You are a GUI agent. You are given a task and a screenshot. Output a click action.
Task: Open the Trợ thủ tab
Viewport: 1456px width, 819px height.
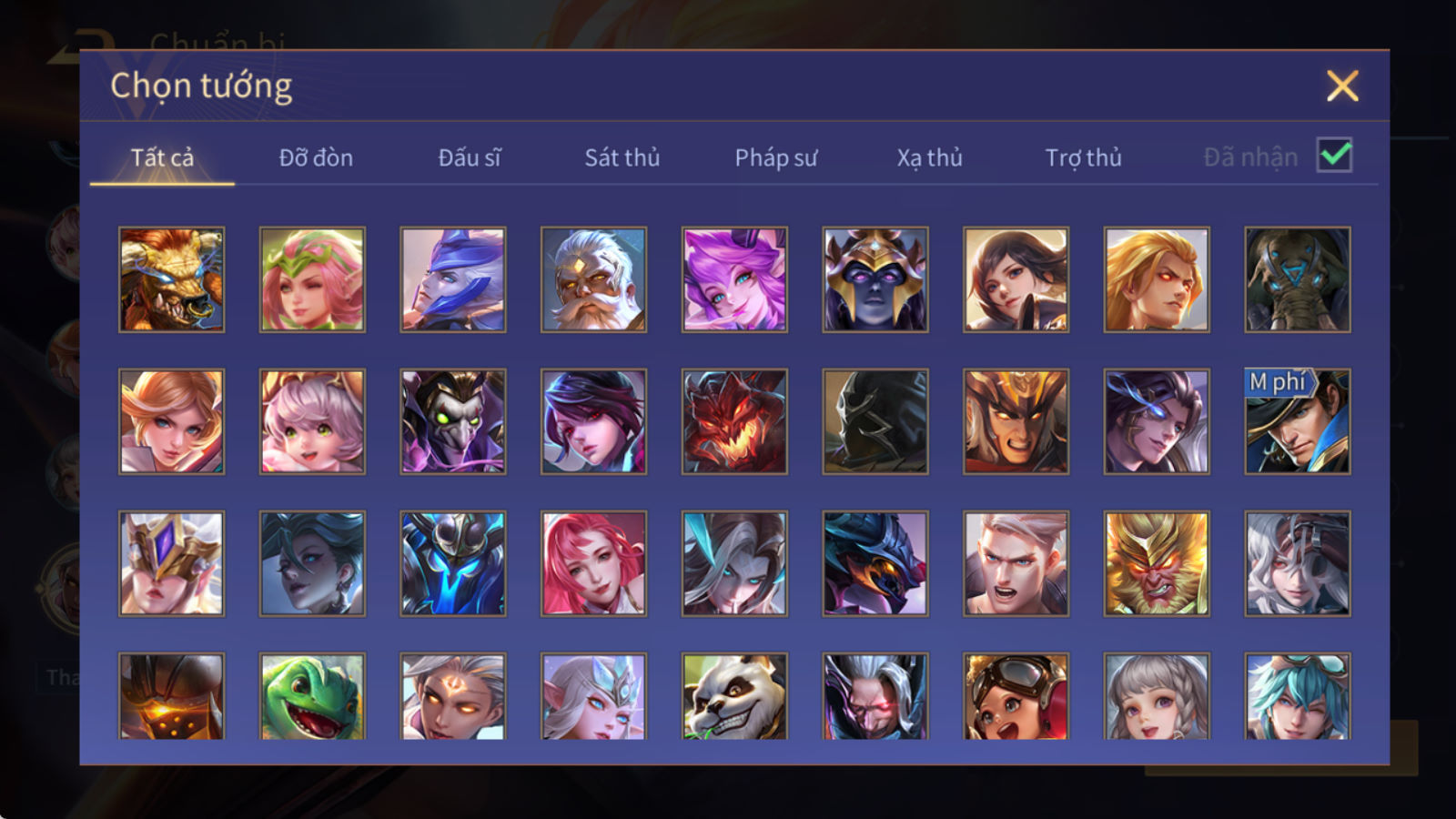(x=1083, y=157)
